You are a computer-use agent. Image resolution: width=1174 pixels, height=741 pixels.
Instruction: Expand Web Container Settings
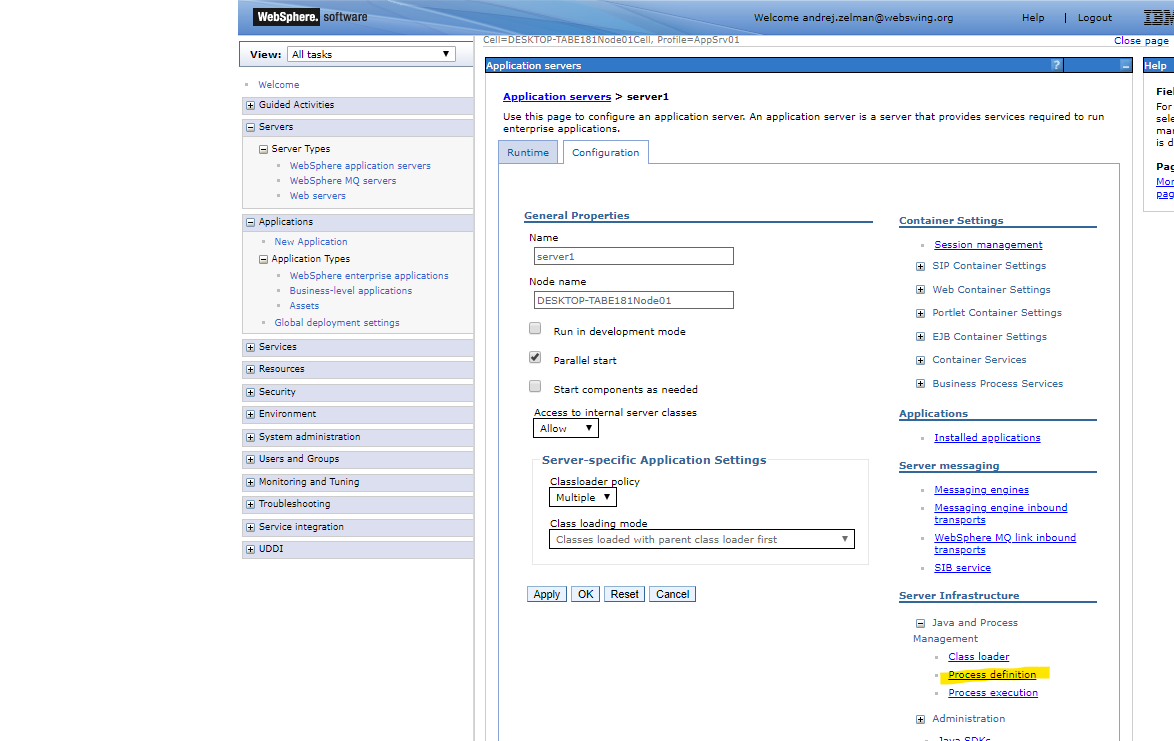[920, 290]
